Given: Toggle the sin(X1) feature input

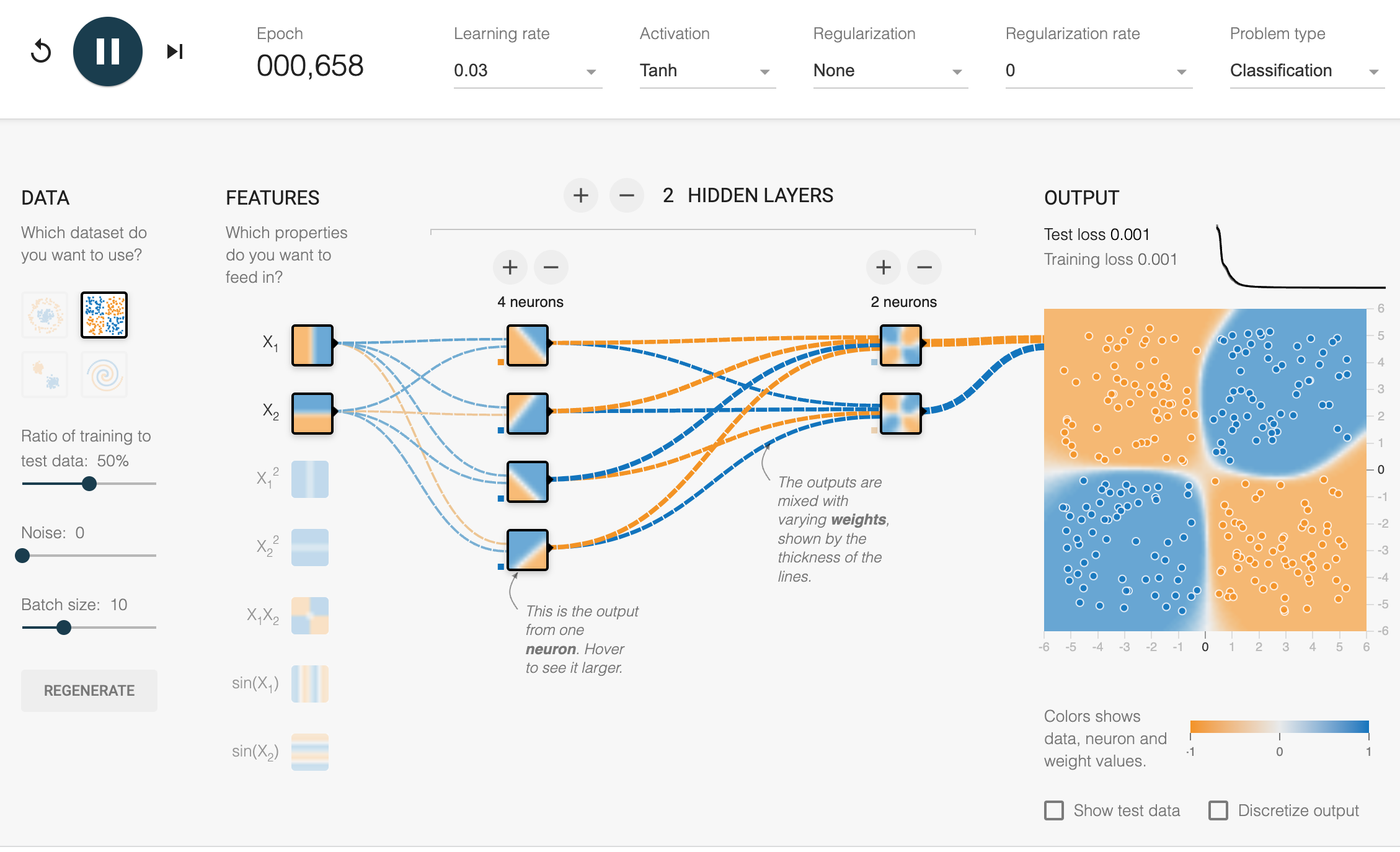Looking at the screenshot, I should [310, 684].
